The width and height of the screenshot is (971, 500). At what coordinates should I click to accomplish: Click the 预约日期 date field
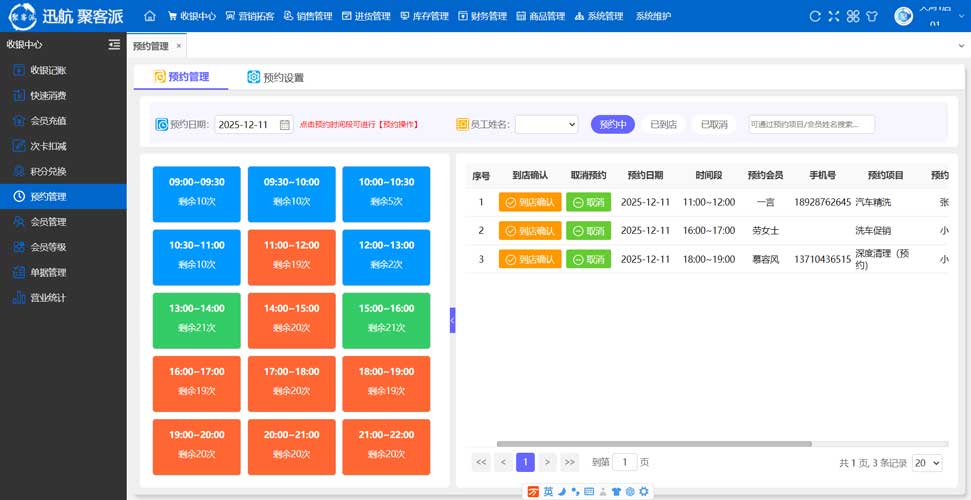click(254, 125)
